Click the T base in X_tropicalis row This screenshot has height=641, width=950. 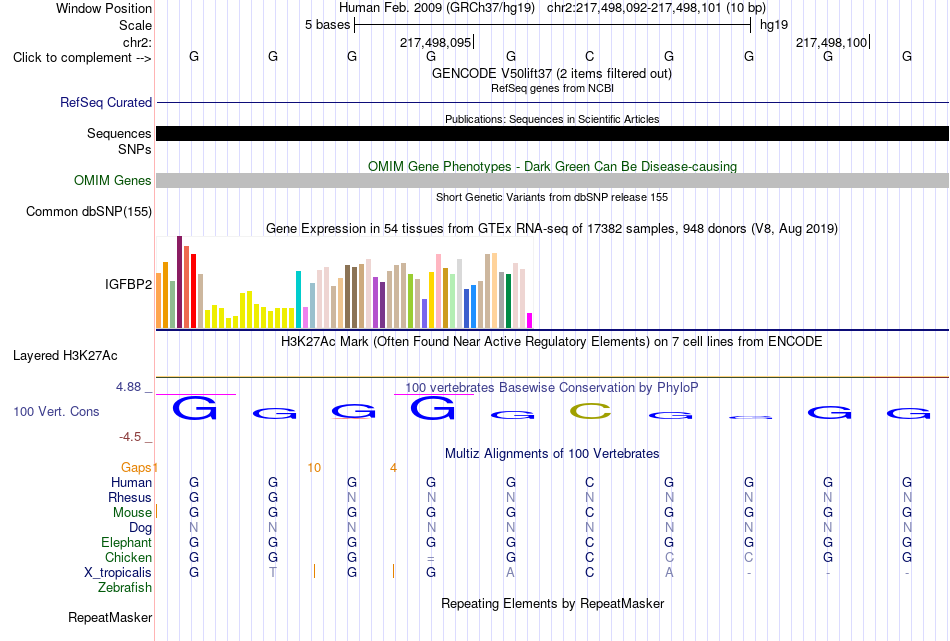point(273,573)
